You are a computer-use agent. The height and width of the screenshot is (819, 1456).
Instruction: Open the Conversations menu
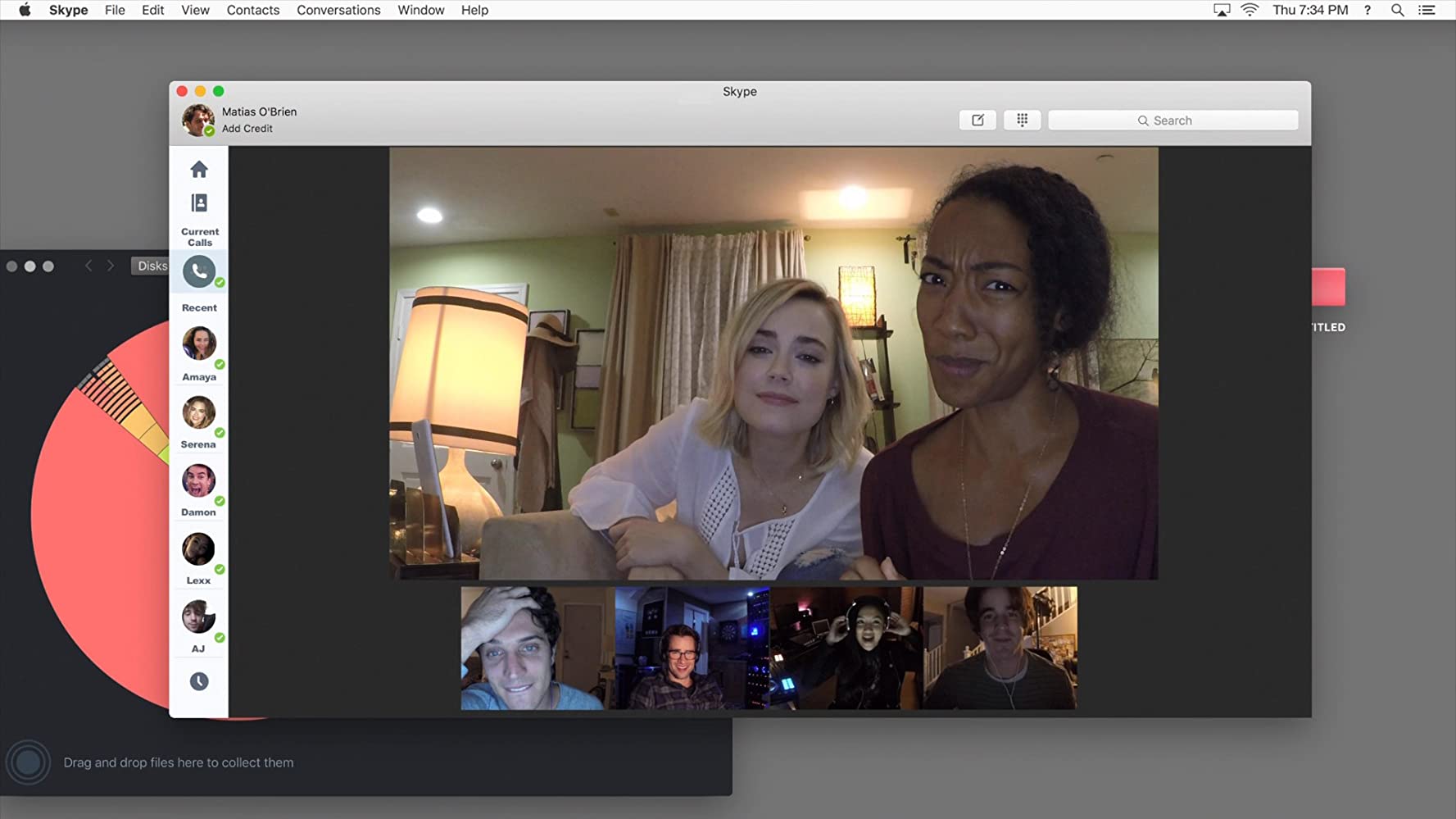(x=338, y=10)
